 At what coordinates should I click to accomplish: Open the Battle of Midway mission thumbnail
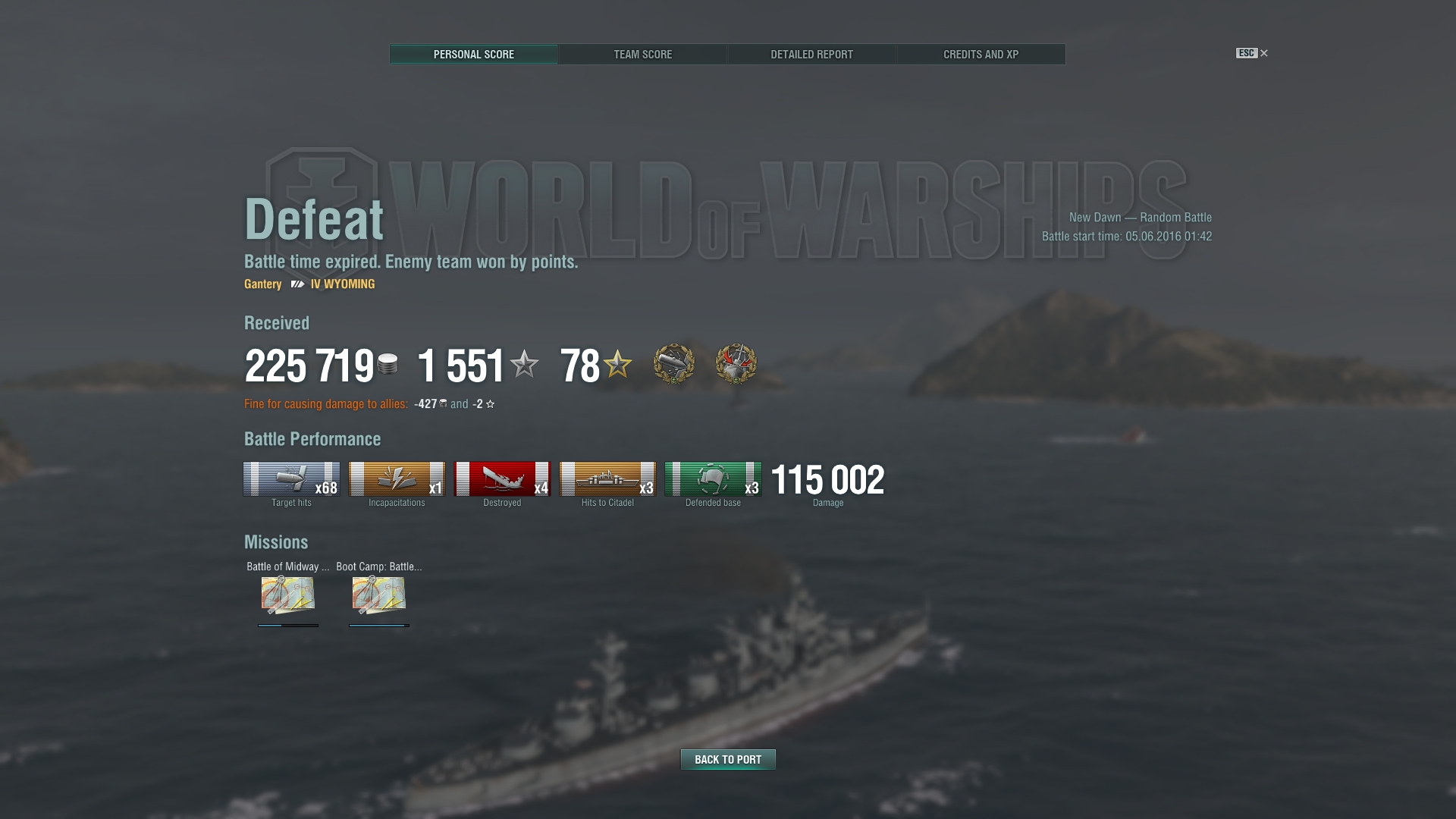click(x=288, y=595)
